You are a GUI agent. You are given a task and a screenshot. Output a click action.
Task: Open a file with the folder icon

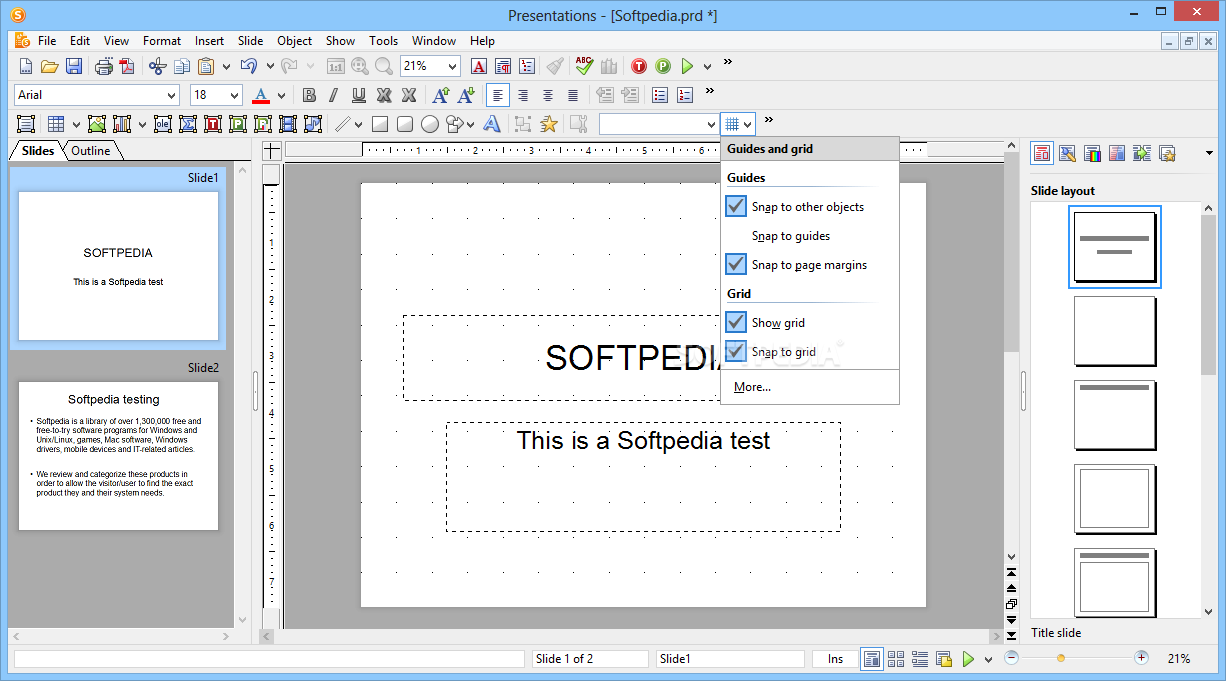(x=49, y=66)
